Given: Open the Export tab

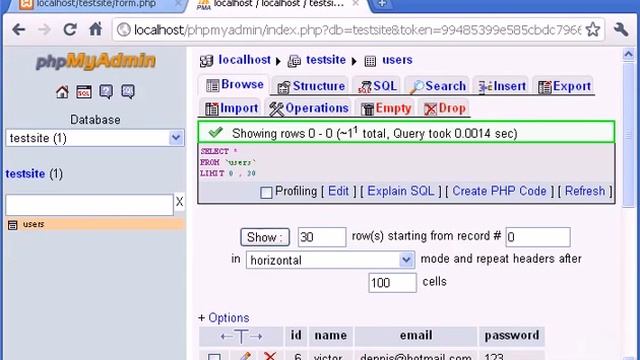Looking at the screenshot, I should point(564,86).
